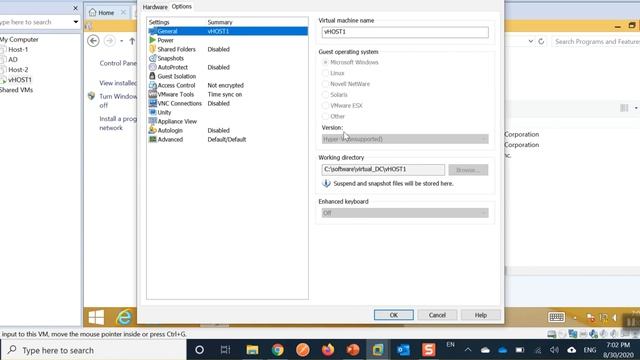Select General in the settings list
The image size is (640, 360).
pyautogui.click(x=228, y=31)
